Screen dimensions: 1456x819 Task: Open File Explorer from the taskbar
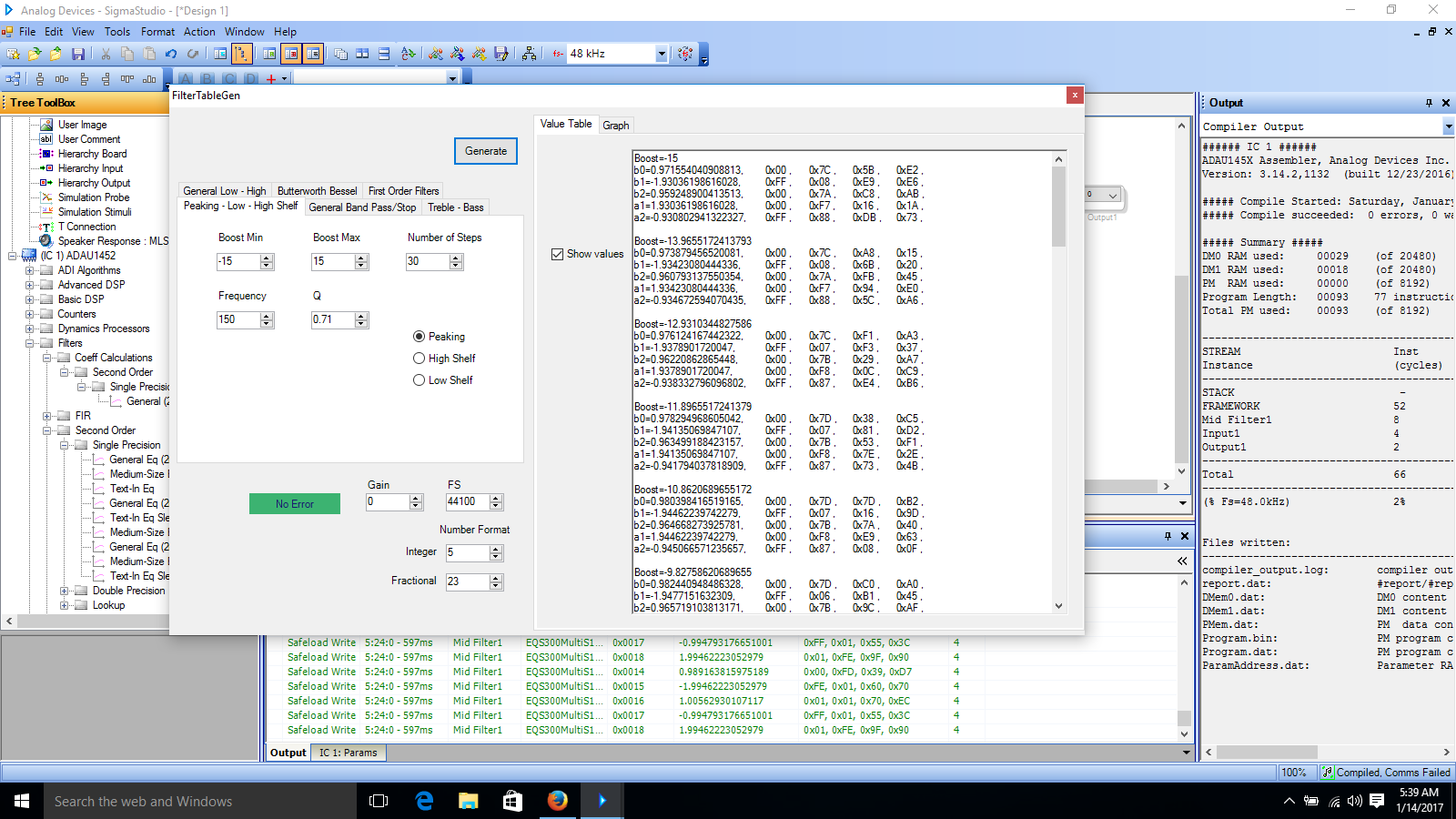point(468,801)
